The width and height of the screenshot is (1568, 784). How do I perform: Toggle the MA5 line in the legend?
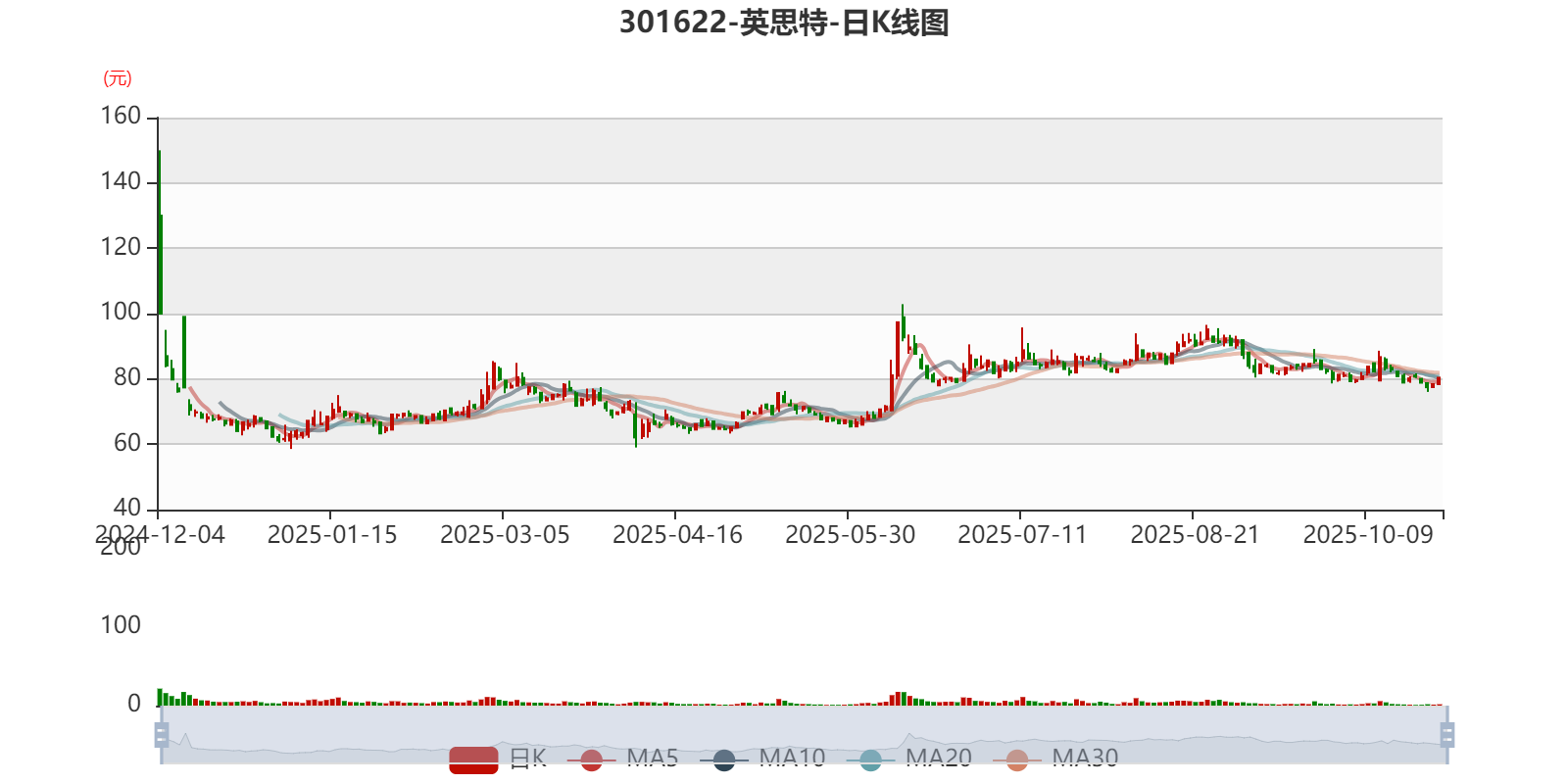[x=622, y=759]
